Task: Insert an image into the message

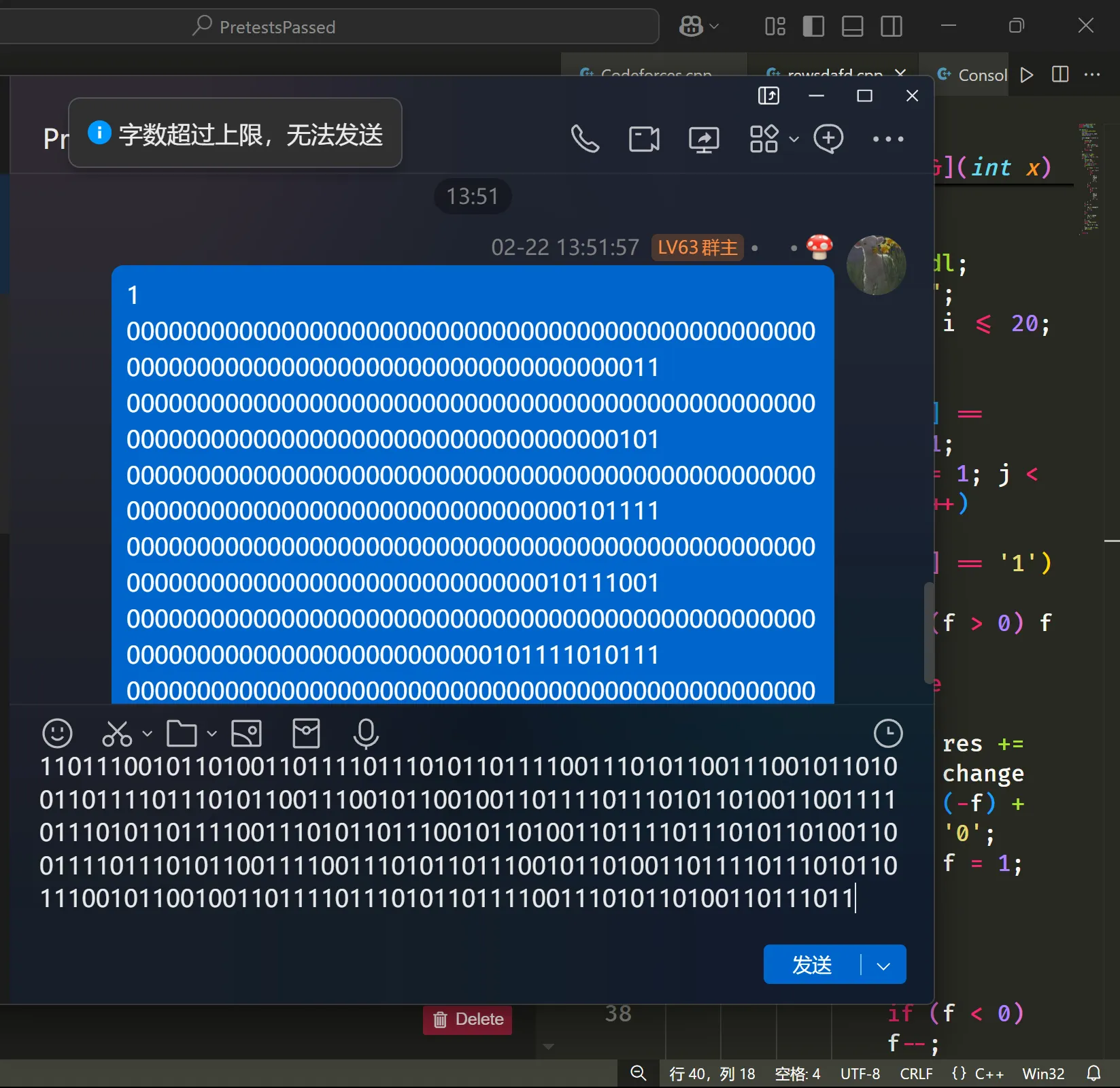Action: click(245, 734)
